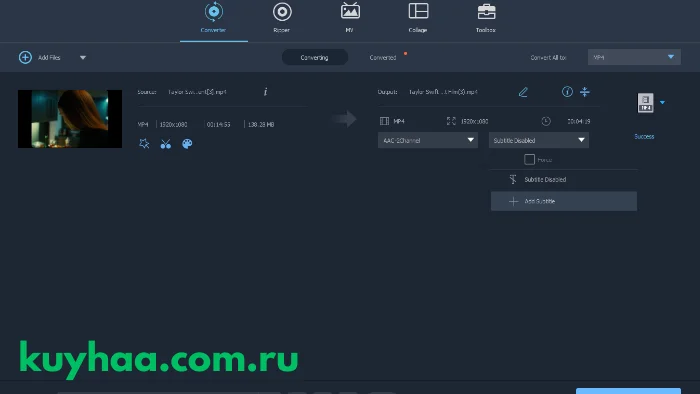Image resolution: width=700 pixels, height=394 pixels.
Task: Open the Subtitle Disabled dropdown
Action: point(538,140)
